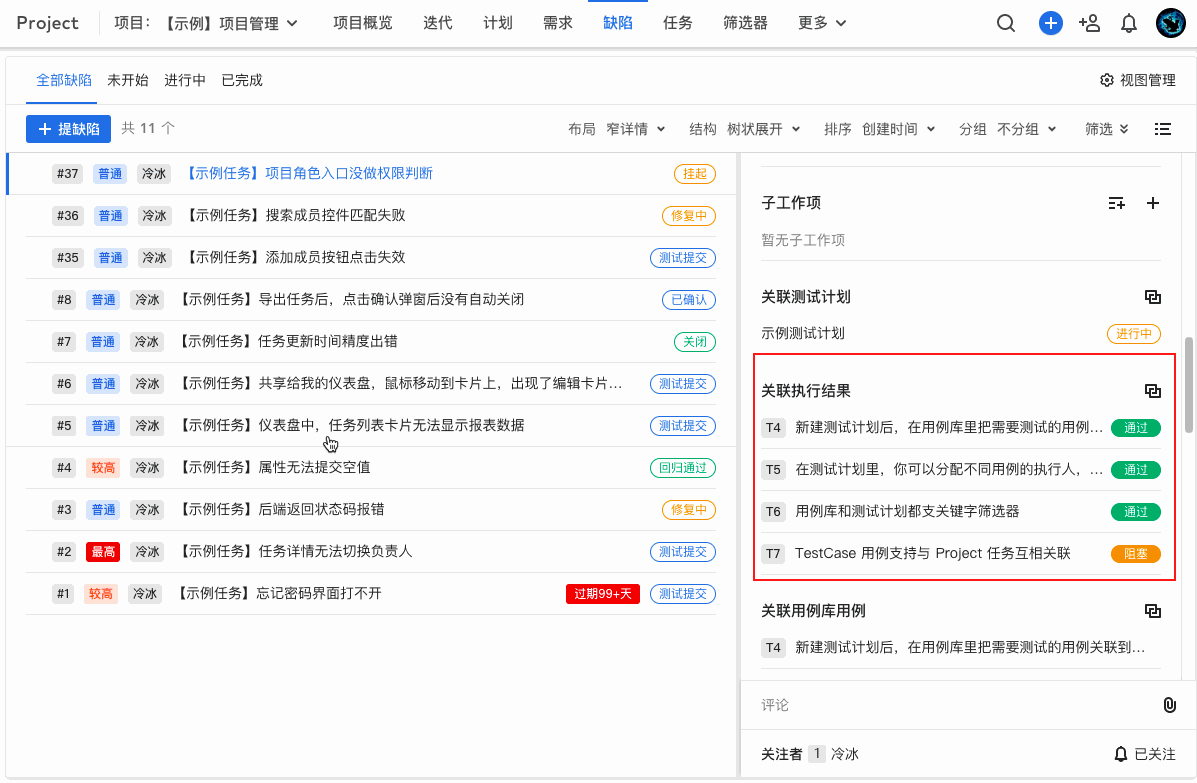Click the Project logo text

pyautogui.click(x=47, y=23)
